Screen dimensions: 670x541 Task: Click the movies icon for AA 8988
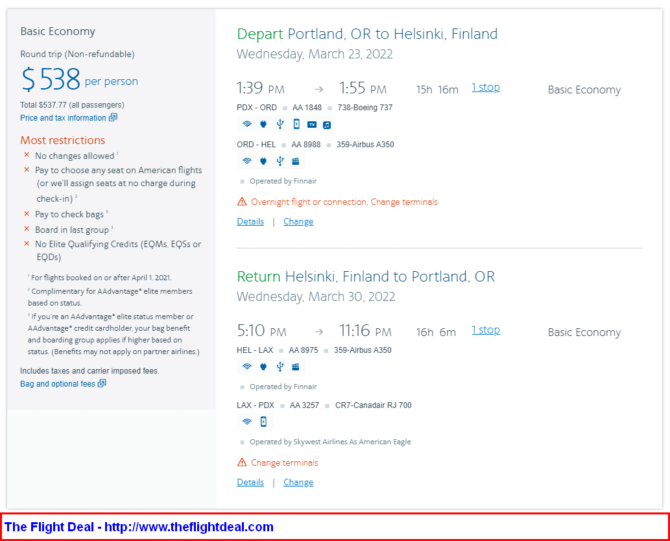click(296, 161)
